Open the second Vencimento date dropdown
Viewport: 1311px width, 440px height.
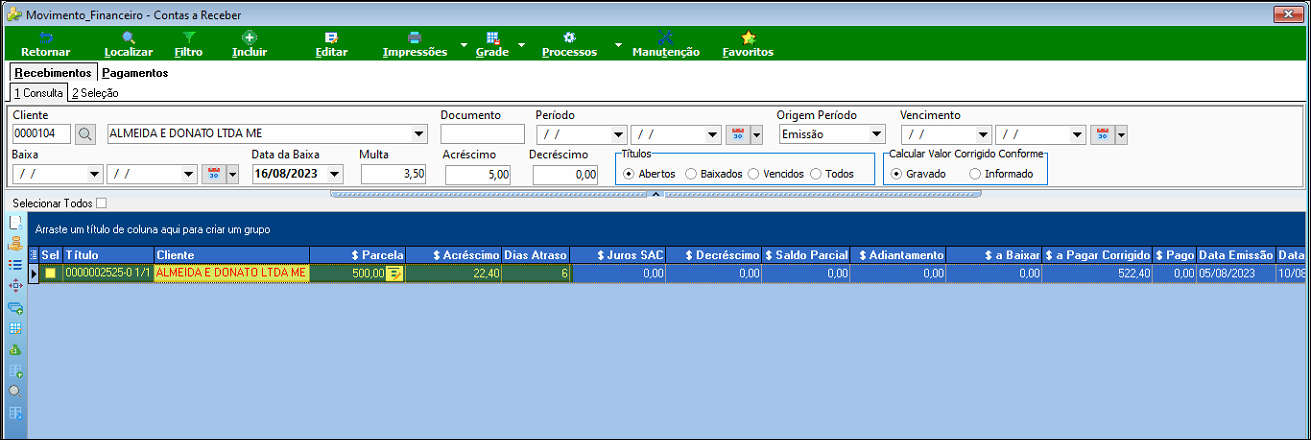click(1077, 134)
